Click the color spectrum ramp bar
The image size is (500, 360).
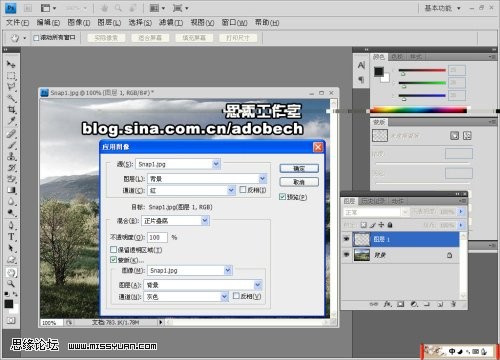419,110
